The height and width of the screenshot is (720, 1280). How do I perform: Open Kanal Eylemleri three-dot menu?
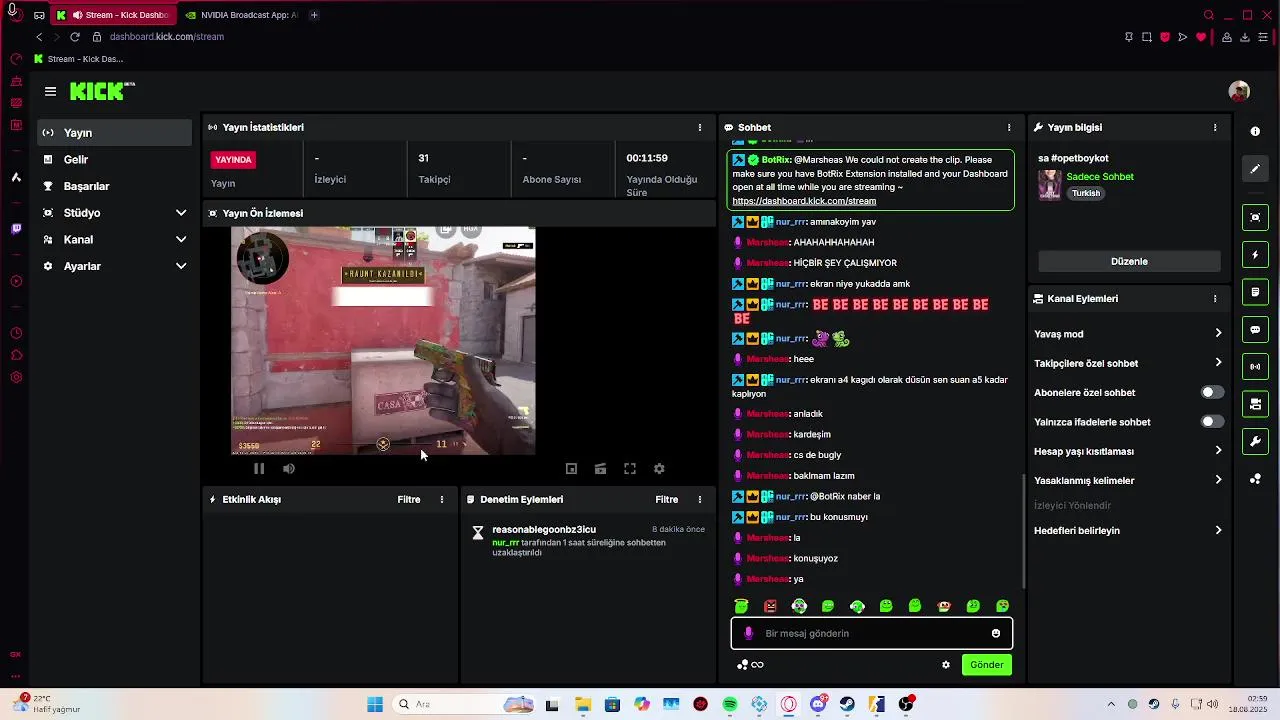[x=1215, y=298]
